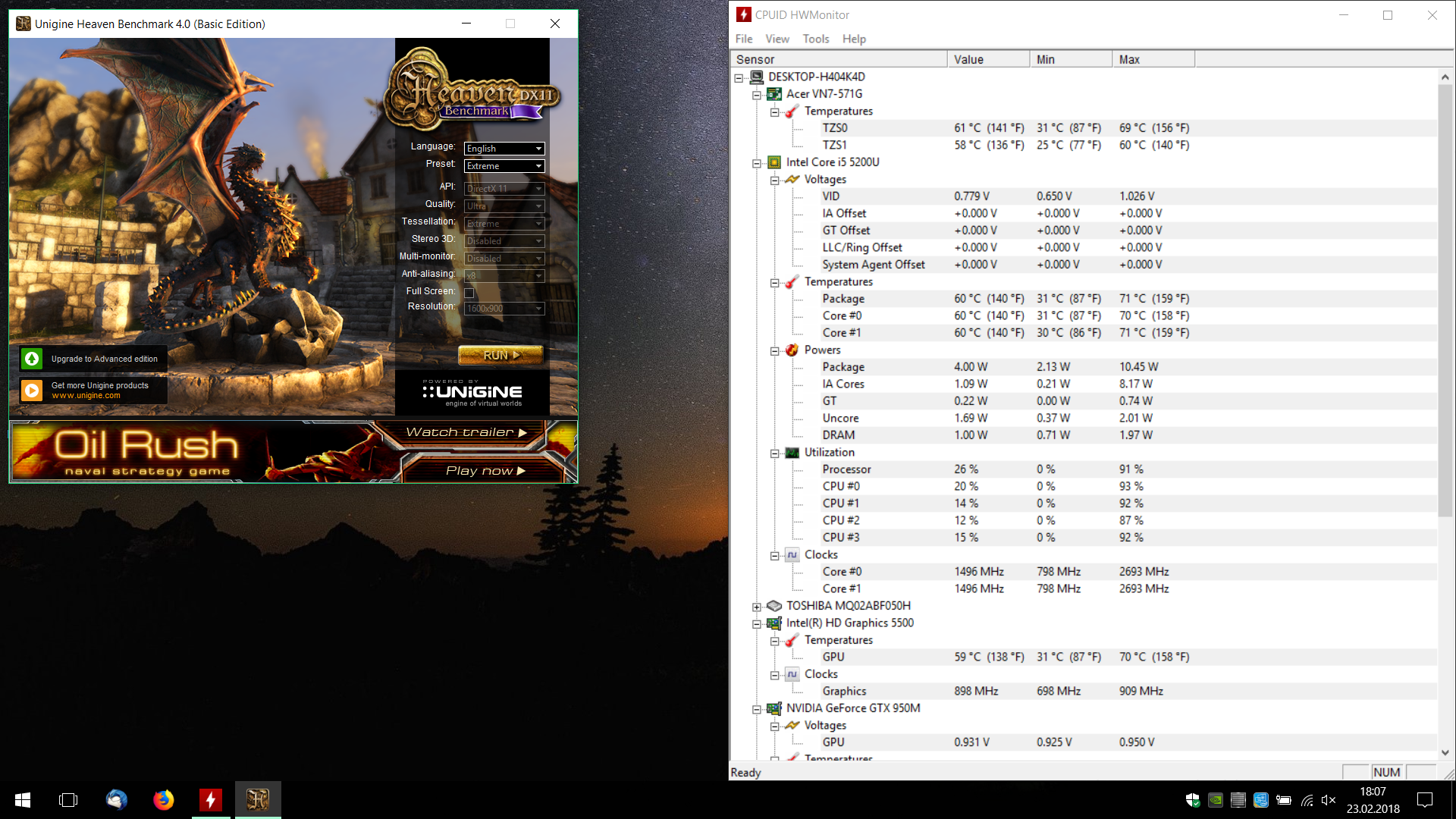Collapse the Powers tree node
Screen dimensions: 1456x819
774,351
